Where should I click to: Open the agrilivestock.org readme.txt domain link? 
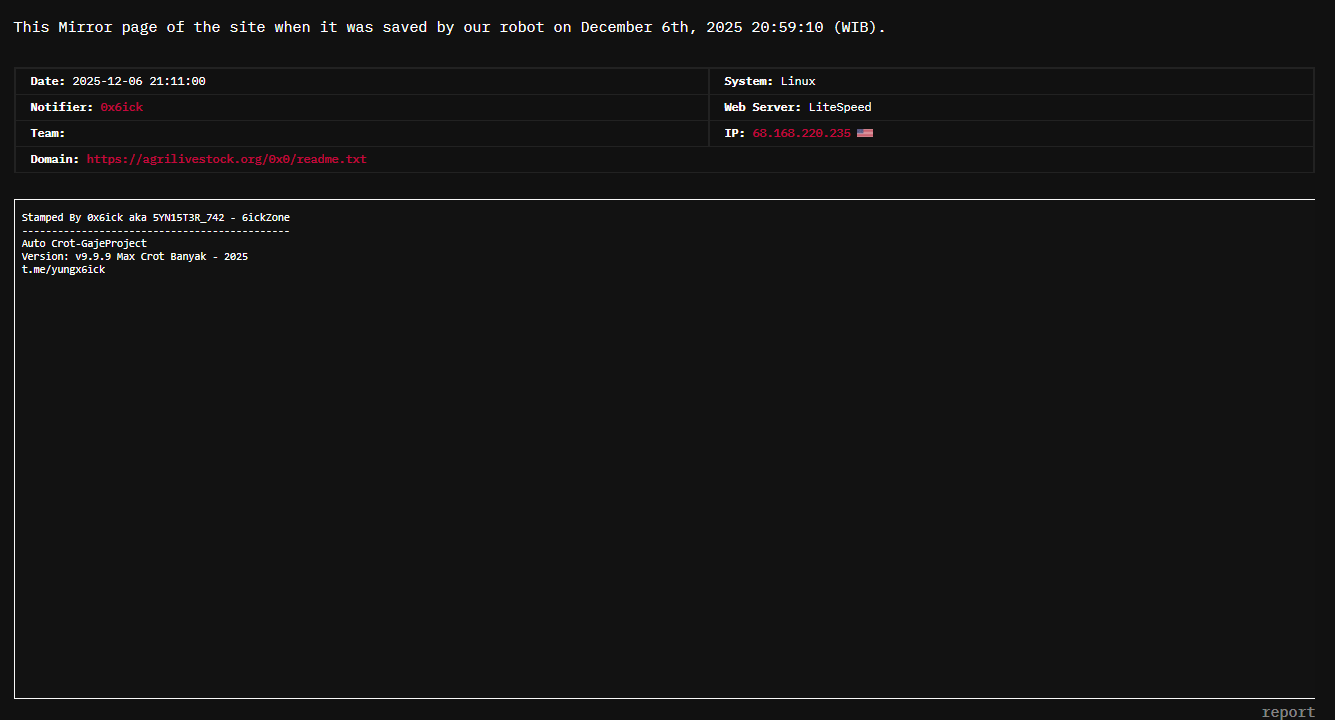226,159
